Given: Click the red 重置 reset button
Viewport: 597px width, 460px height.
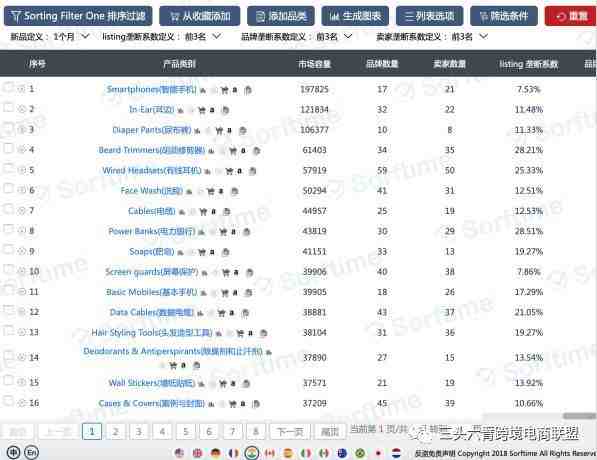Looking at the screenshot, I should [570, 16].
